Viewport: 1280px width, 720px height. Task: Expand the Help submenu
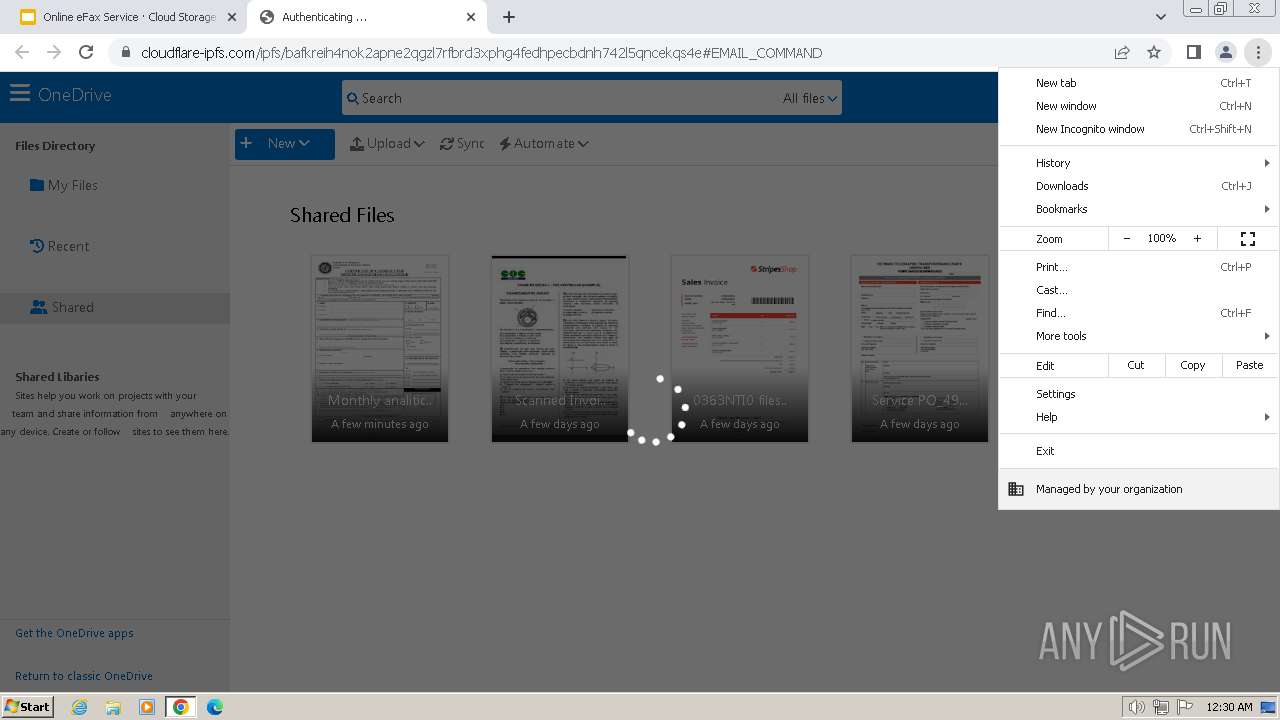(1139, 417)
